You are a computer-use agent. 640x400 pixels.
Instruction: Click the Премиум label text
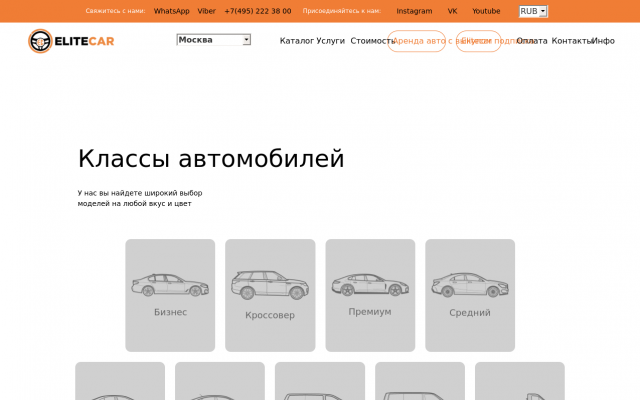tap(370, 312)
